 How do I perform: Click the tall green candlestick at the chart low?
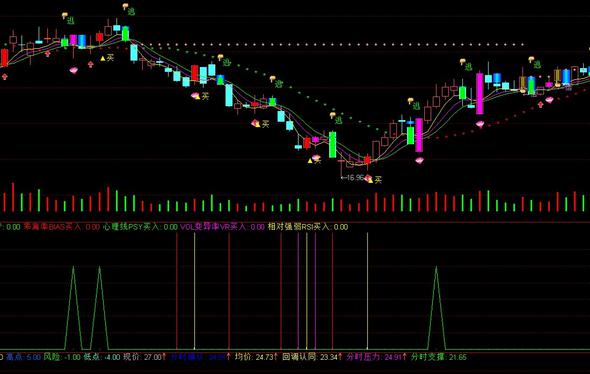(x=333, y=145)
